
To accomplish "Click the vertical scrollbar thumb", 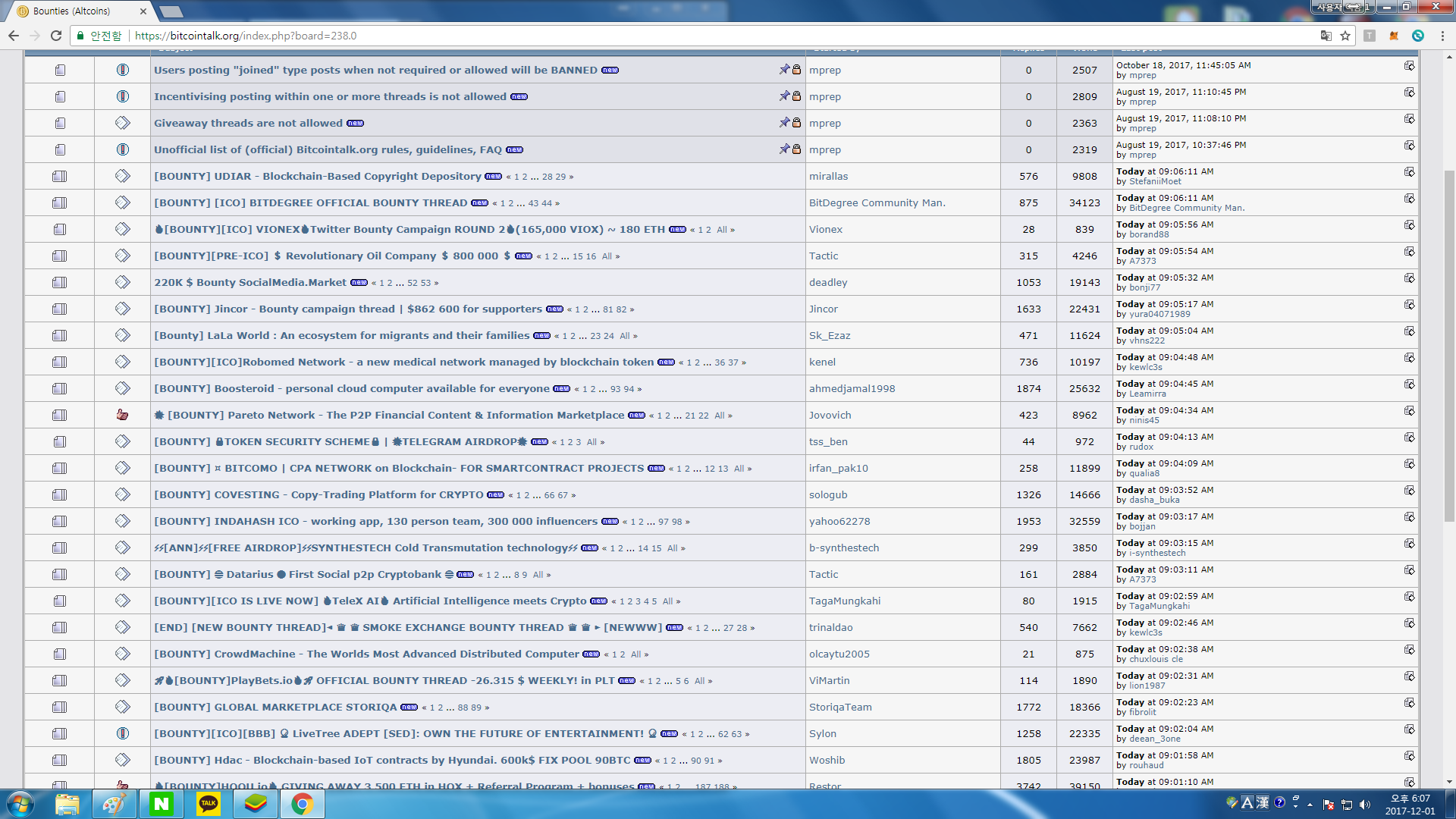I will click(1449, 346).
